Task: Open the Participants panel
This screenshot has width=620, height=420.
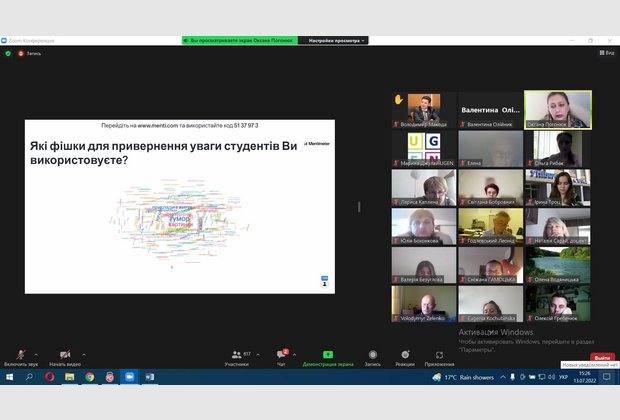Action: [236, 356]
